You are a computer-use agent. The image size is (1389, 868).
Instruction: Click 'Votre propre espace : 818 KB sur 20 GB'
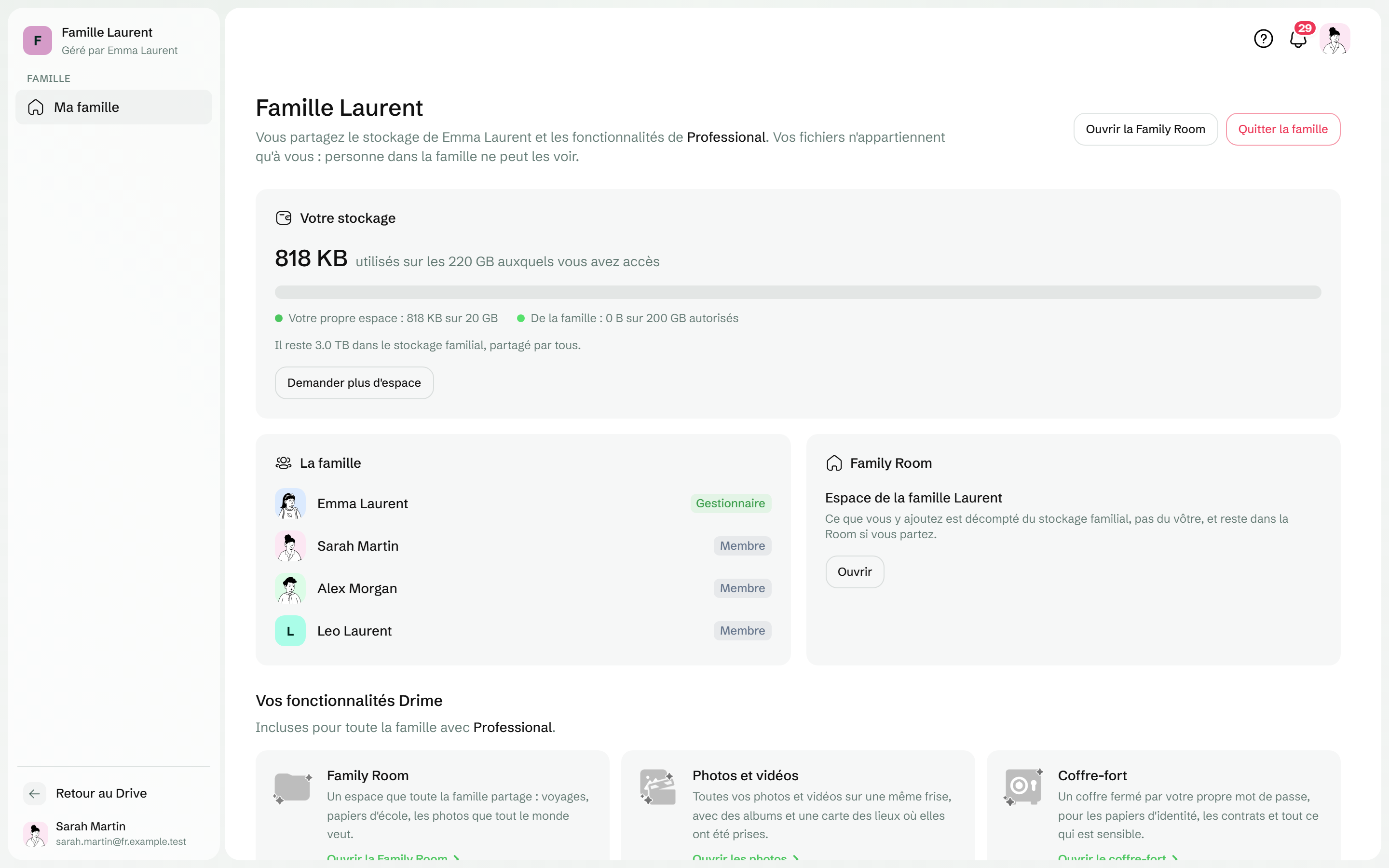click(x=393, y=318)
